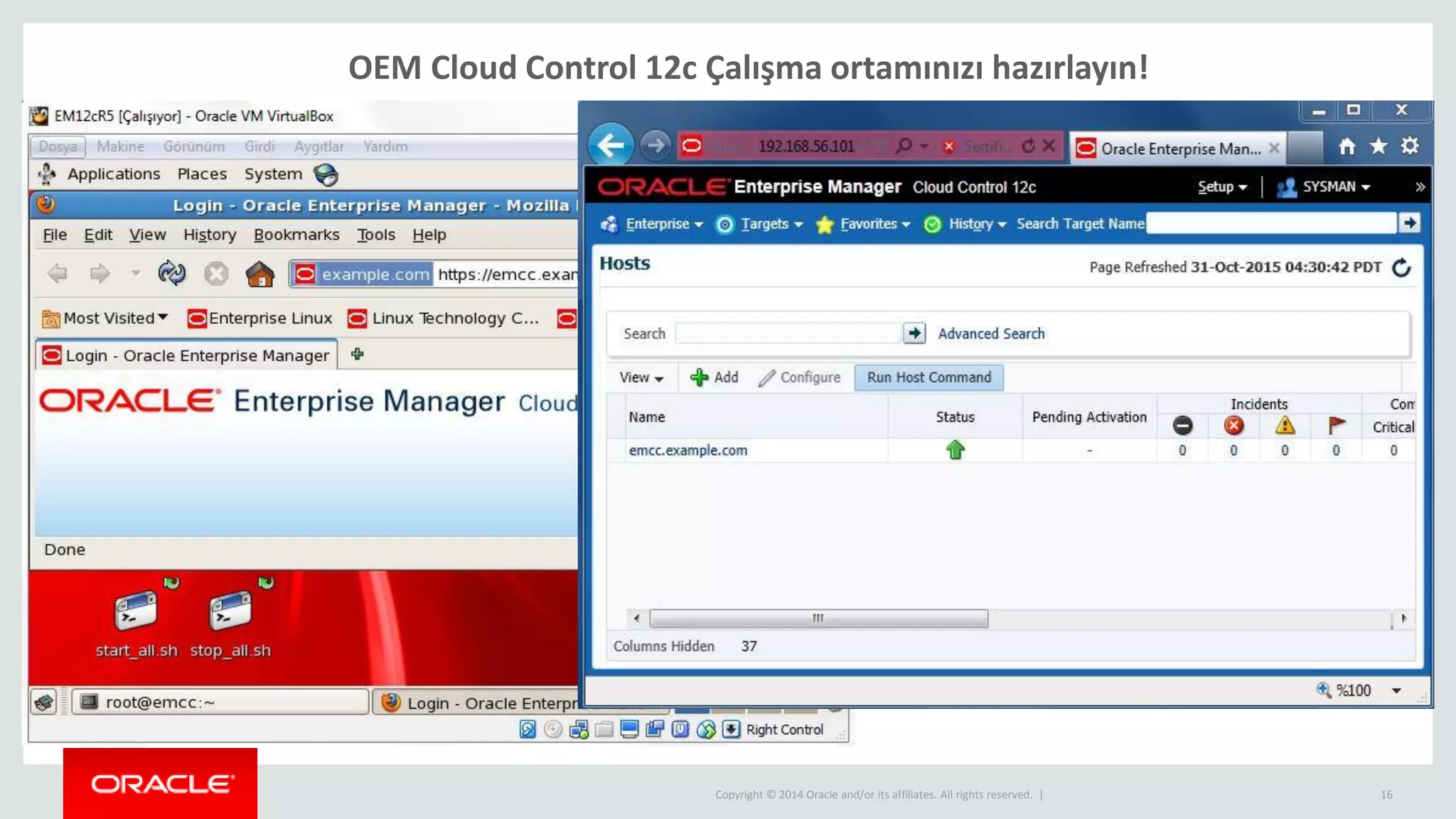Click Linux Technology C... bookmark
The width and height of the screenshot is (1456, 819).
coord(444,318)
